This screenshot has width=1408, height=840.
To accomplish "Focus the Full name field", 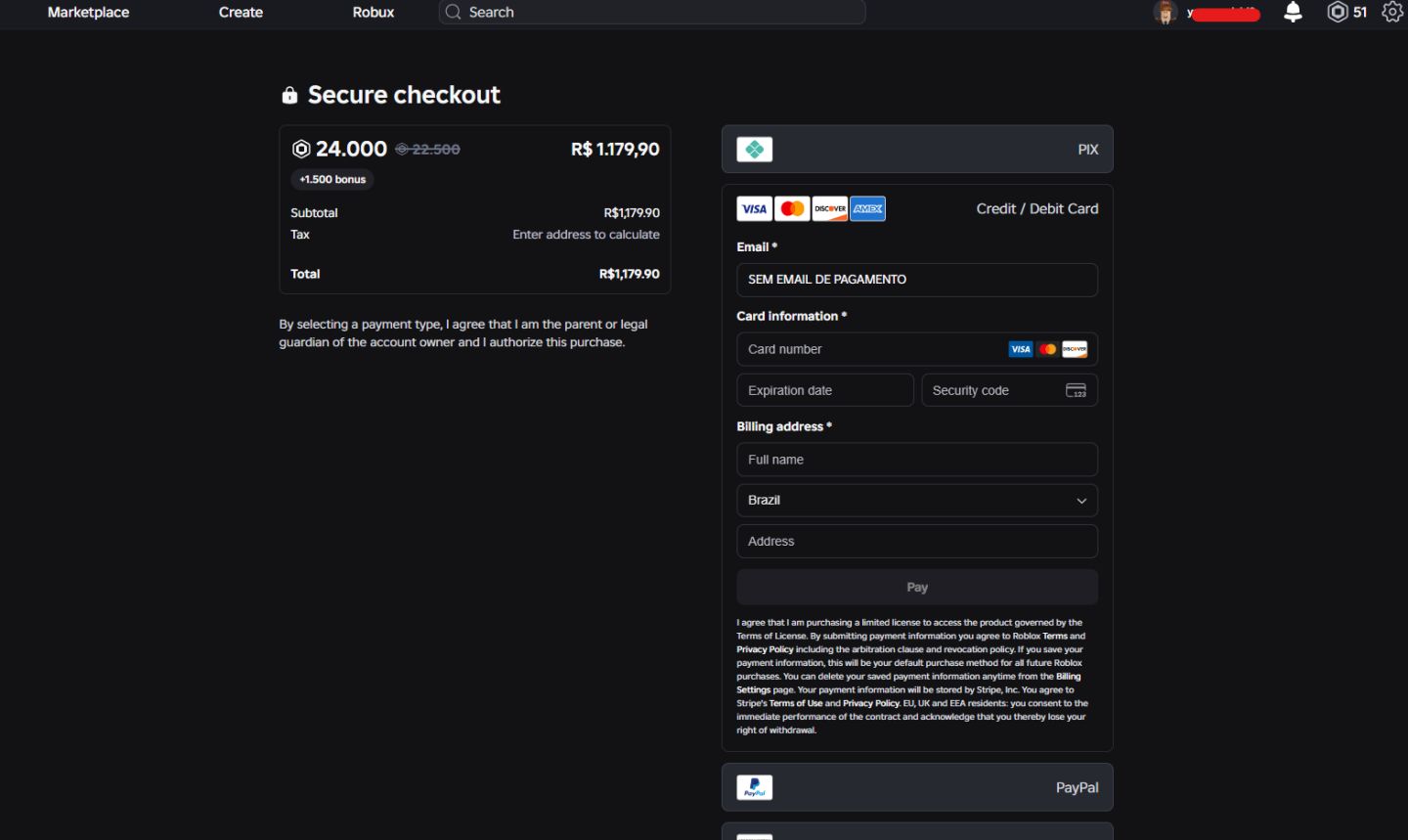I will (x=917, y=460).
